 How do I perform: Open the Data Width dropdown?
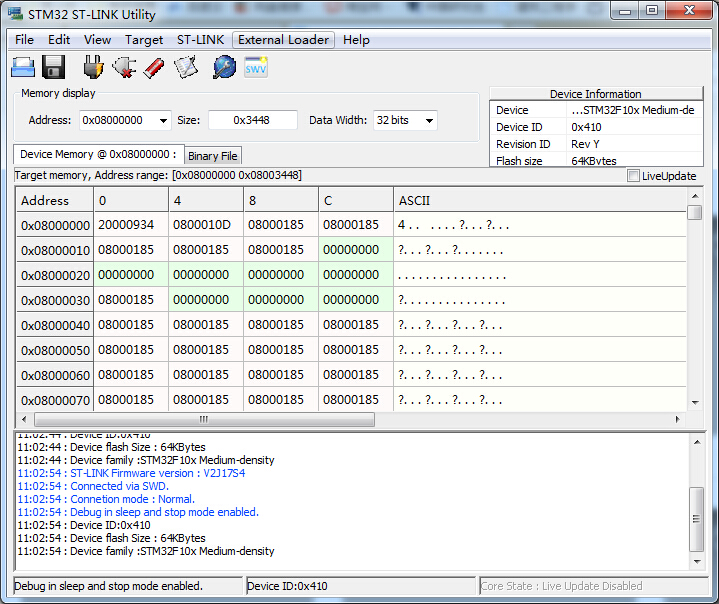pyautogui.click(x=429, y=121)
